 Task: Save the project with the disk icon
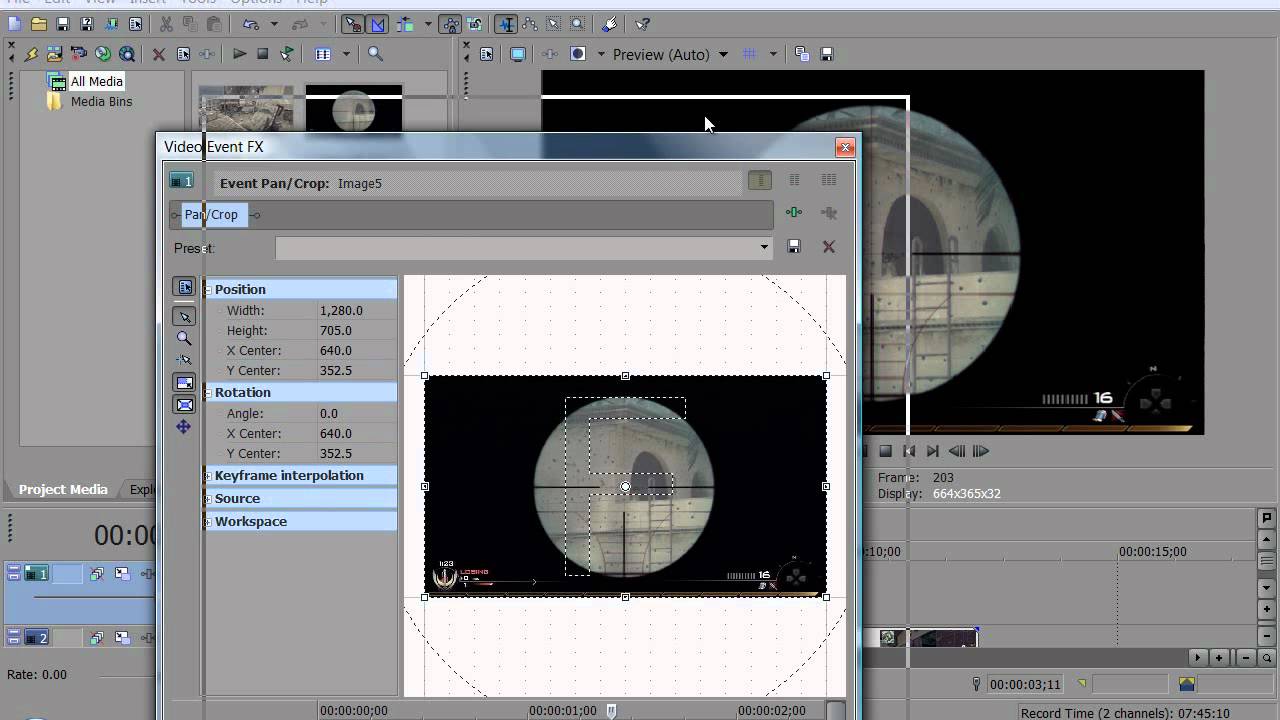pos(62,24)
